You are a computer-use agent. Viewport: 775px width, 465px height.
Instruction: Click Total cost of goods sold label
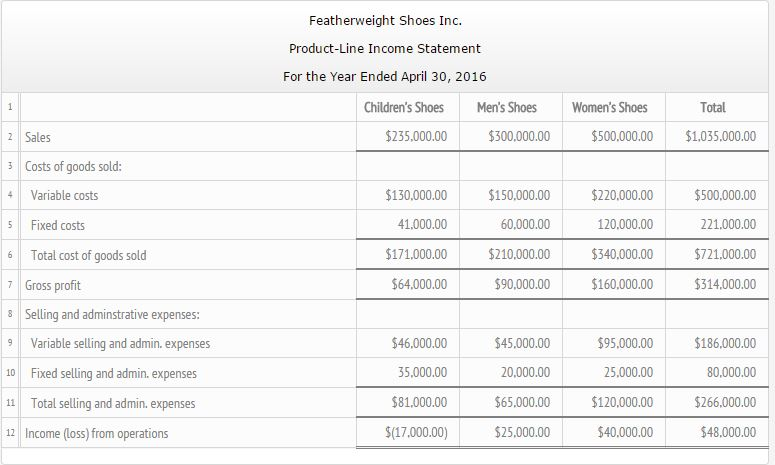point(88,255)
